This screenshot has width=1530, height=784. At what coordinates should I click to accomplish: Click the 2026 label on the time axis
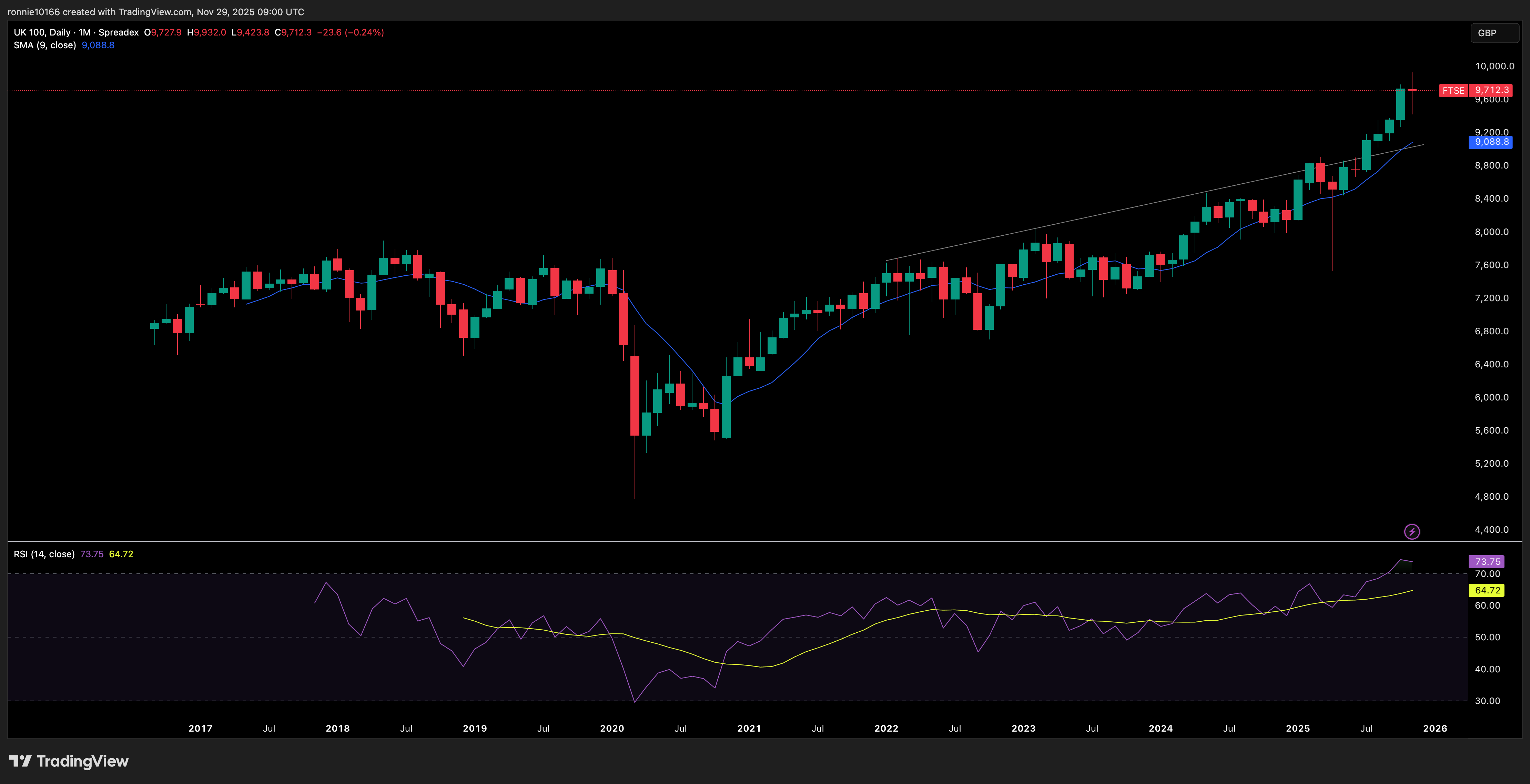pyautogui.click(x=1435, y=729)
